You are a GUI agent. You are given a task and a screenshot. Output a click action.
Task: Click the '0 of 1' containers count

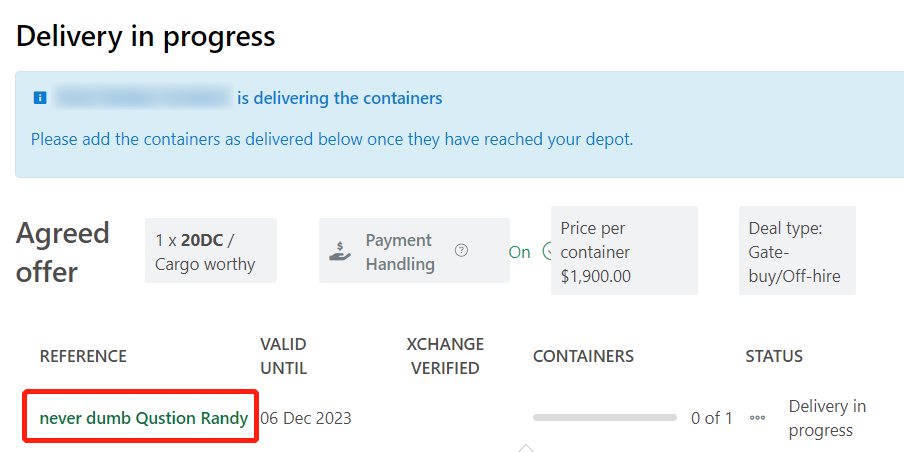click(x=711, y=418)
